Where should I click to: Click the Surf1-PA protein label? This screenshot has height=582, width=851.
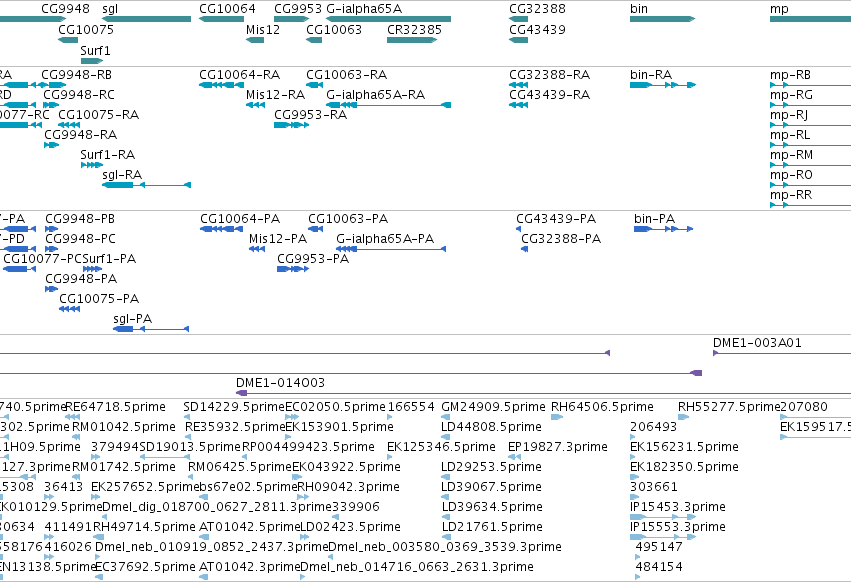point(109,259)
